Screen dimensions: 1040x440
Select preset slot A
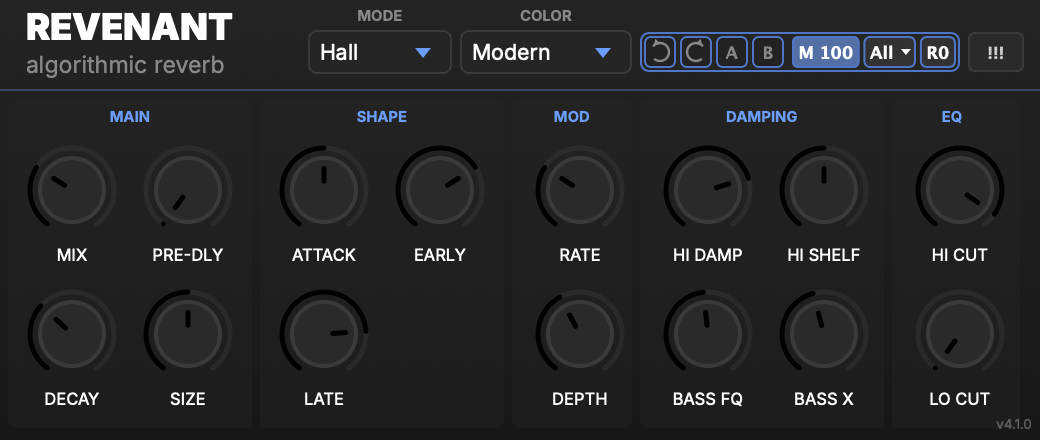[x=732, y=52]
